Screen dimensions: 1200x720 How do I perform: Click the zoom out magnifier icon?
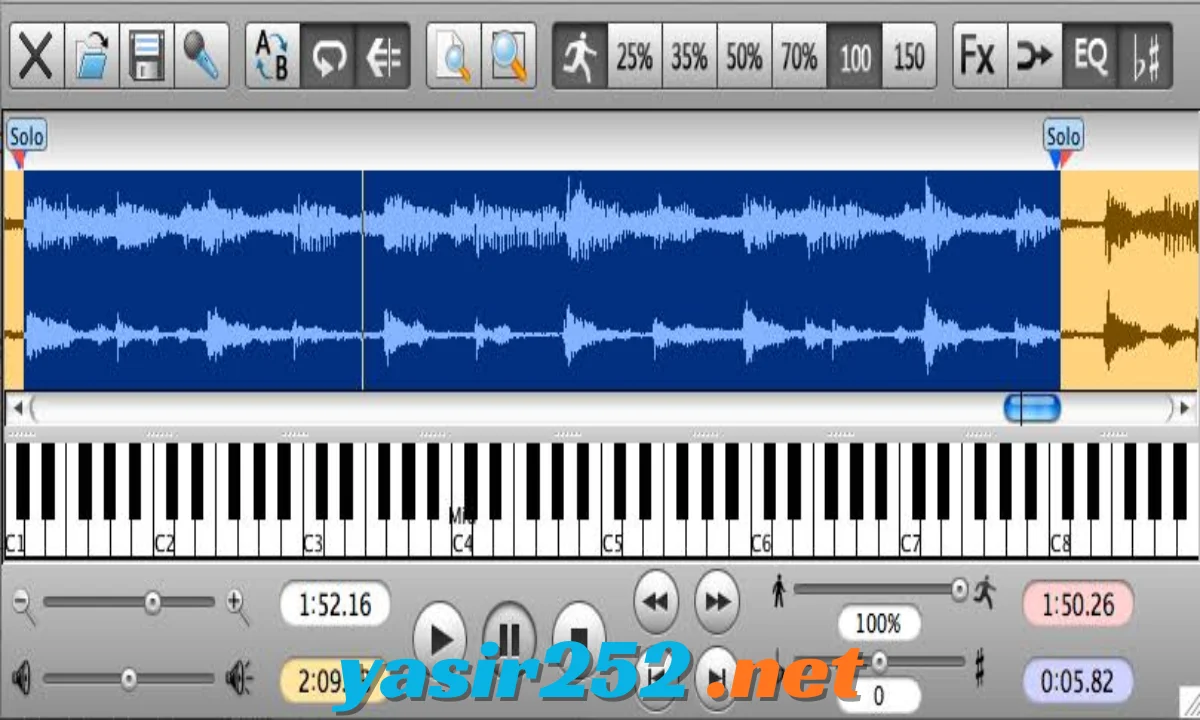coord(24,604)
